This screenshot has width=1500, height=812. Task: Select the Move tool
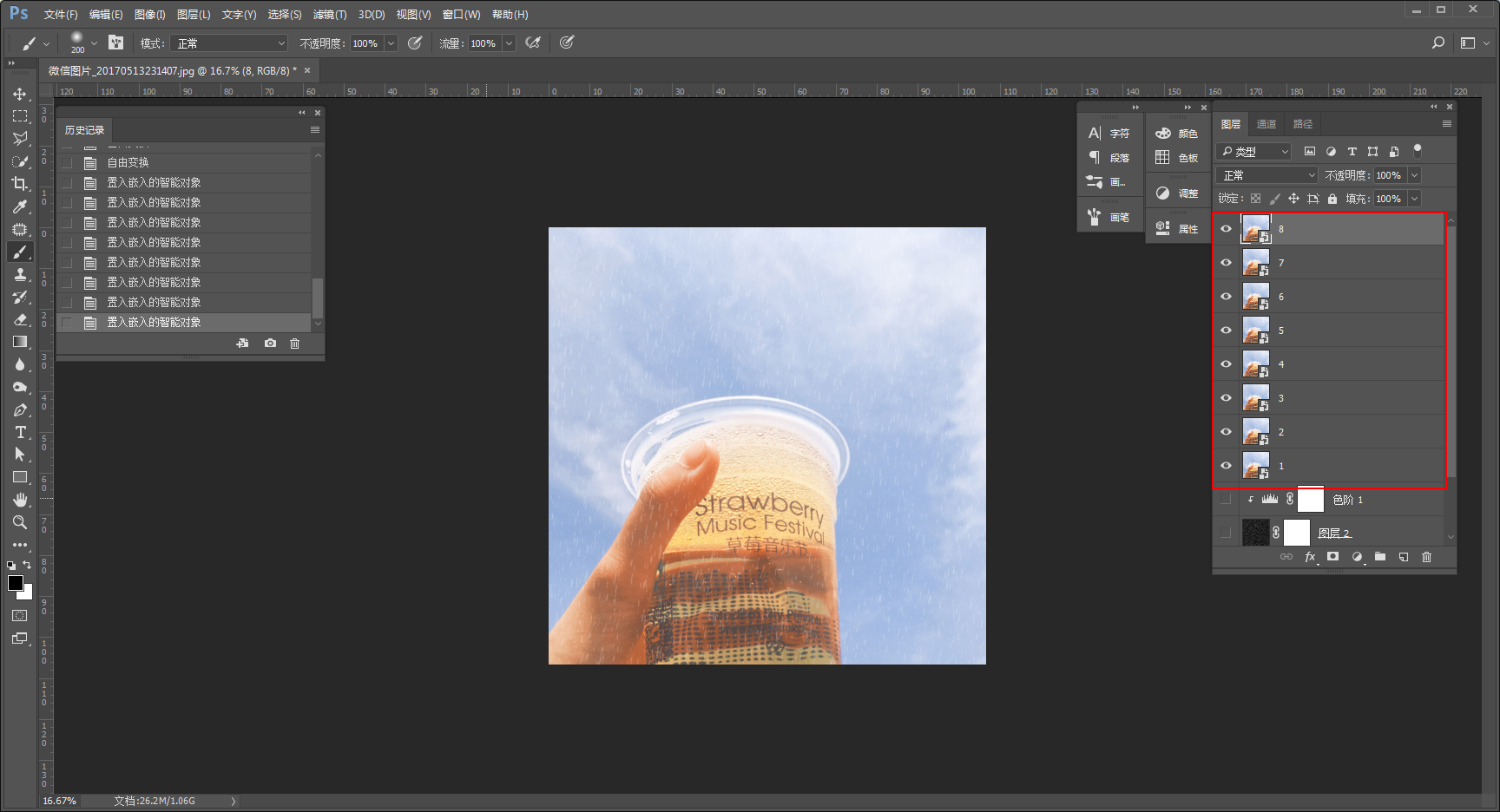20,94
